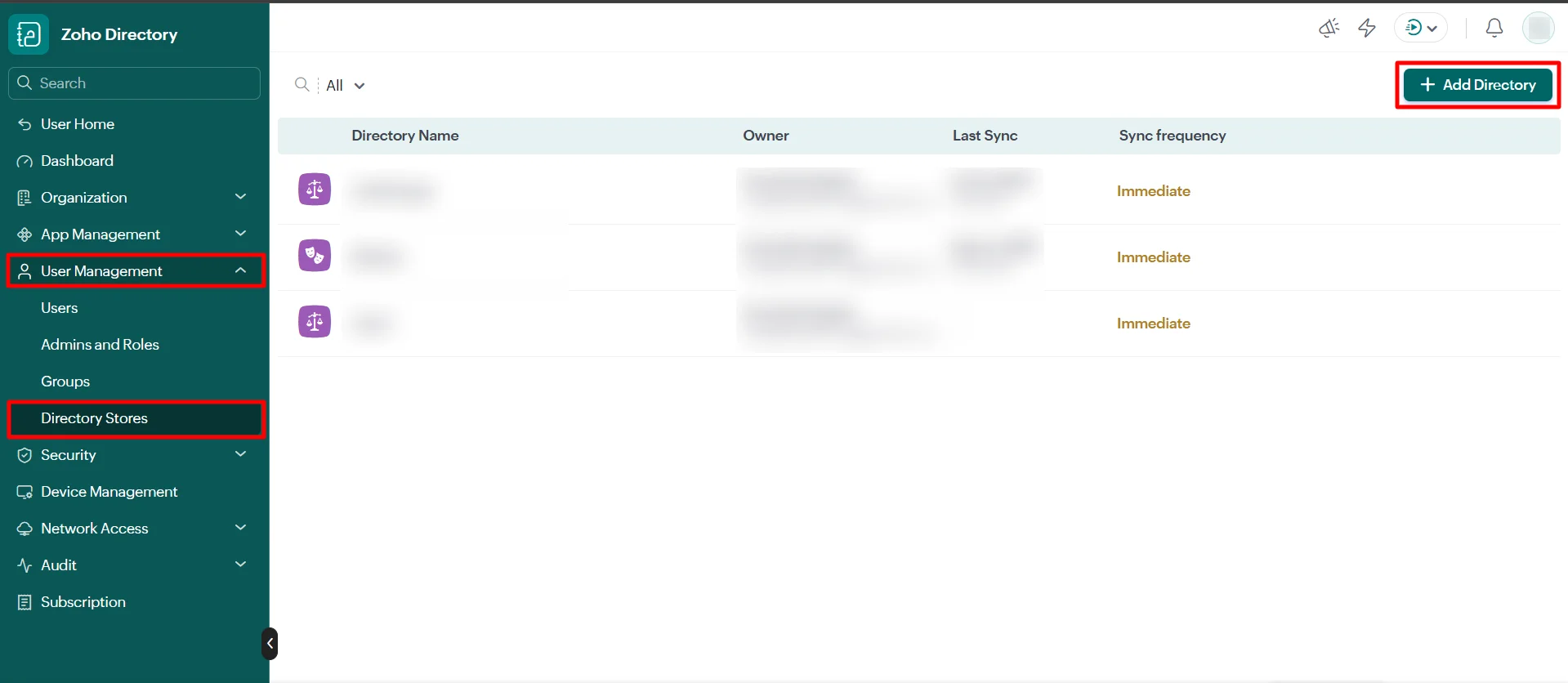Click Immediate in the first directory row
Image resolution: width=1568 pixels, height=683 pixels.
click(x=1154, y=191)
